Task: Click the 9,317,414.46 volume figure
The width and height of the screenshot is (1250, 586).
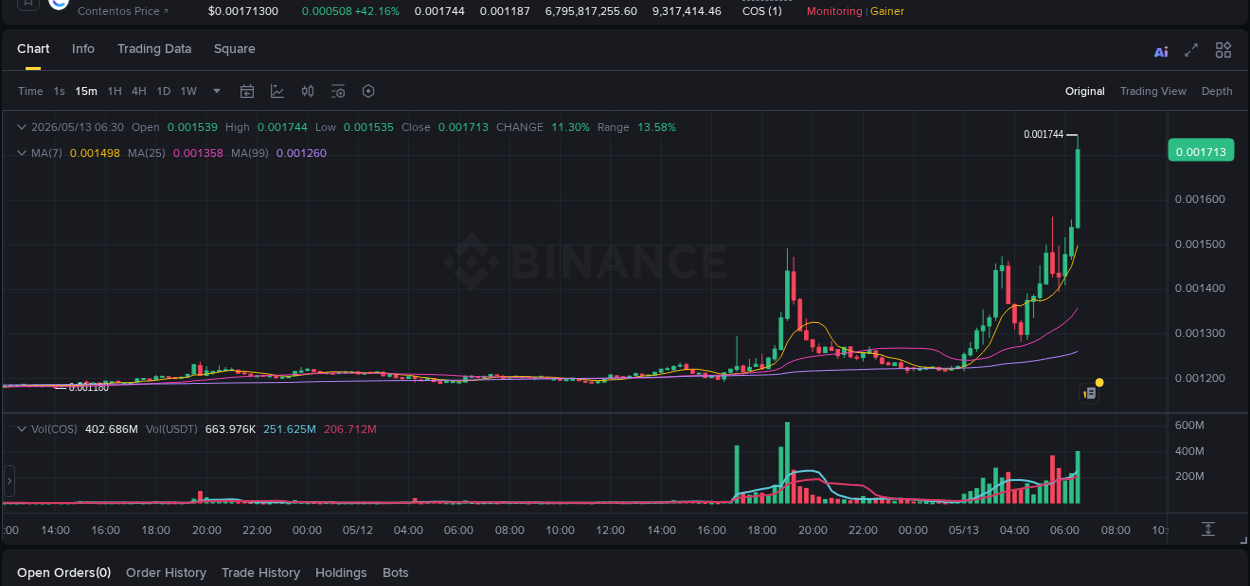Action: tap(686, 11)
